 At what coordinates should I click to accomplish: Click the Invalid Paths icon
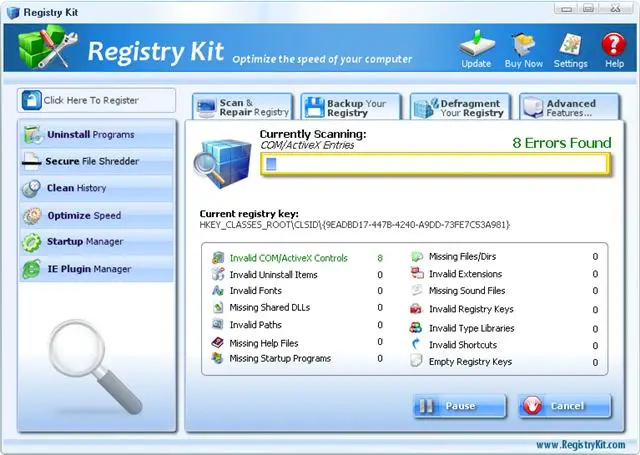click(x=218, y=324)
